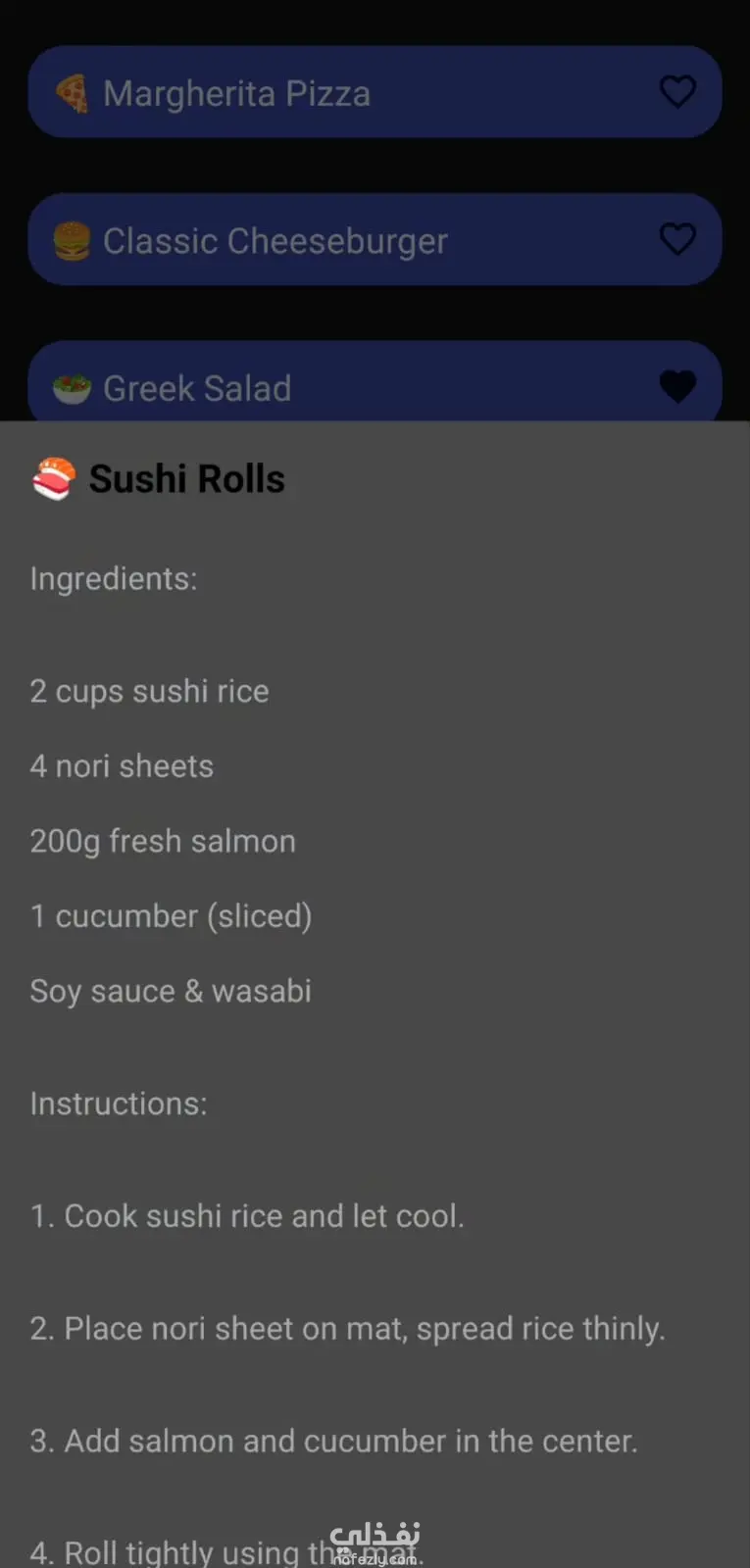The height and width of the screenshot is (1568, 750).
Task: Tap the Instructions heading
Action: pos(119,1103)
